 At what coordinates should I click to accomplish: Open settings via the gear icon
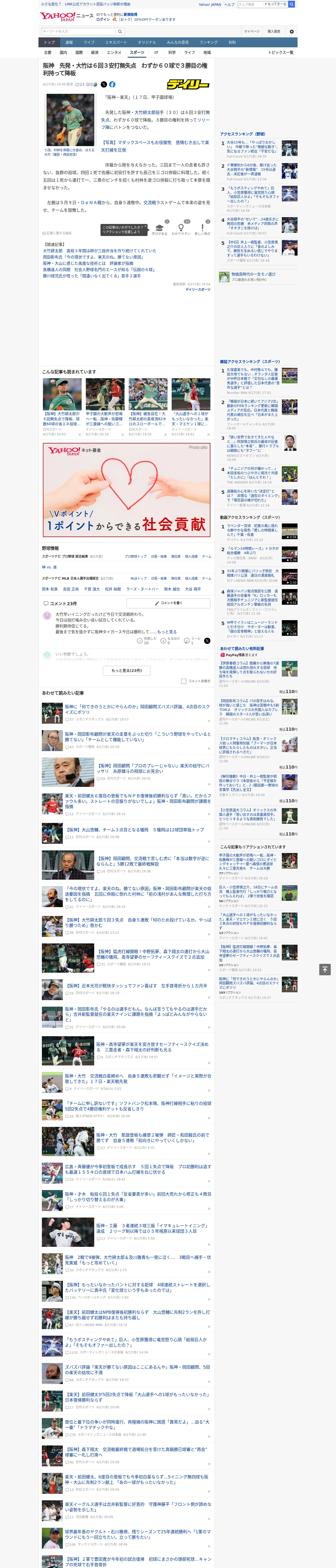(292, 32)
